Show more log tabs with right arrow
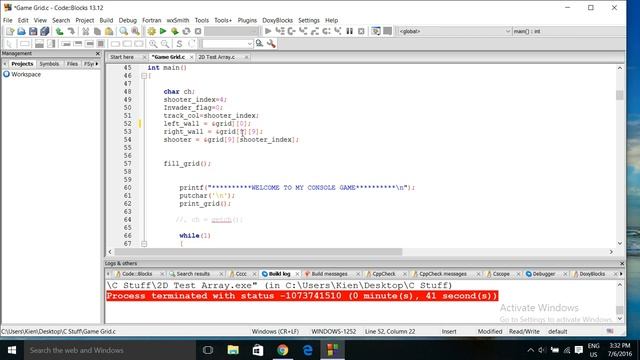 click(x=621, y=274)
